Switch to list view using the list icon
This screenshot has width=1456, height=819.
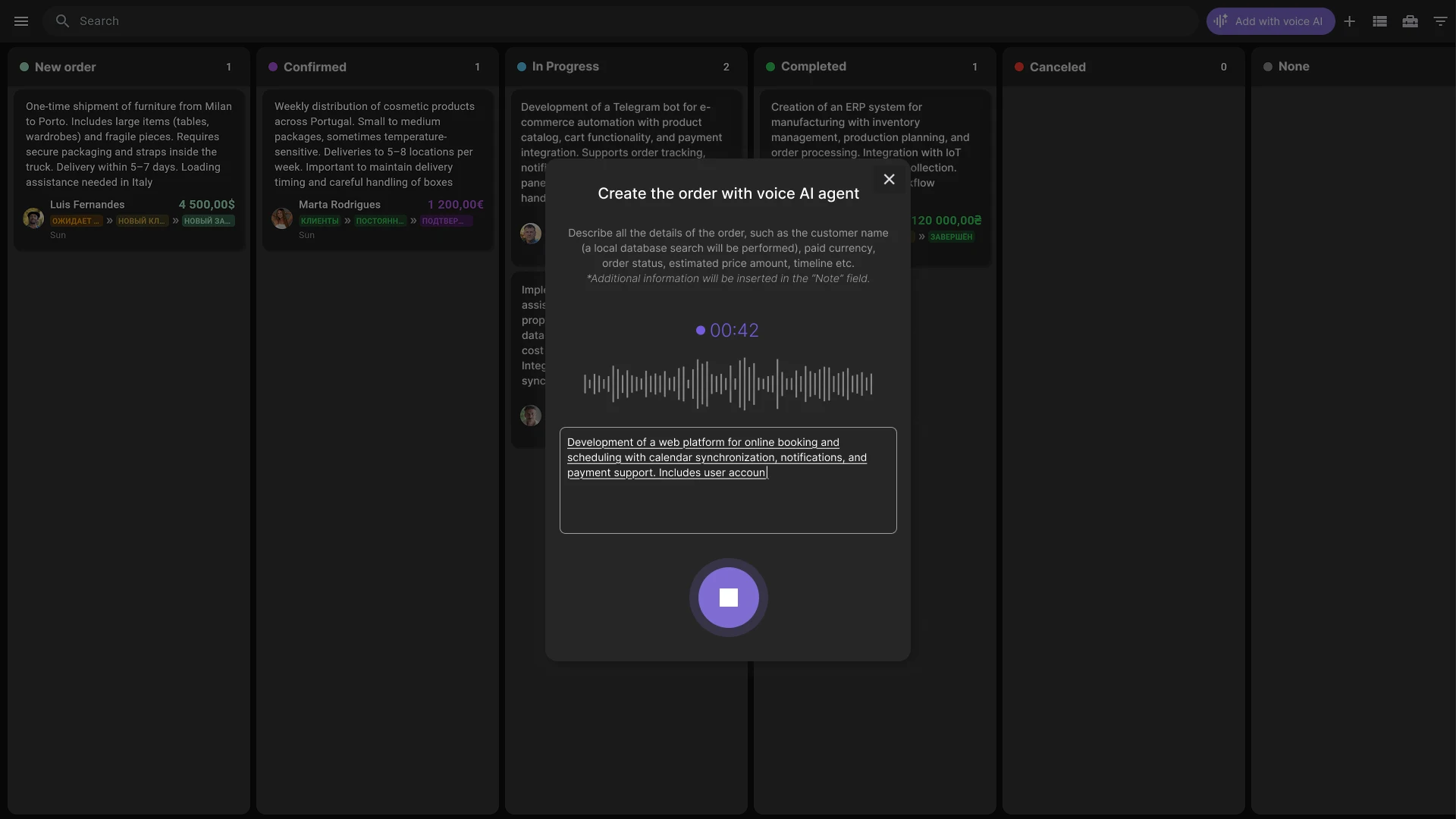tap(1379, 20)
